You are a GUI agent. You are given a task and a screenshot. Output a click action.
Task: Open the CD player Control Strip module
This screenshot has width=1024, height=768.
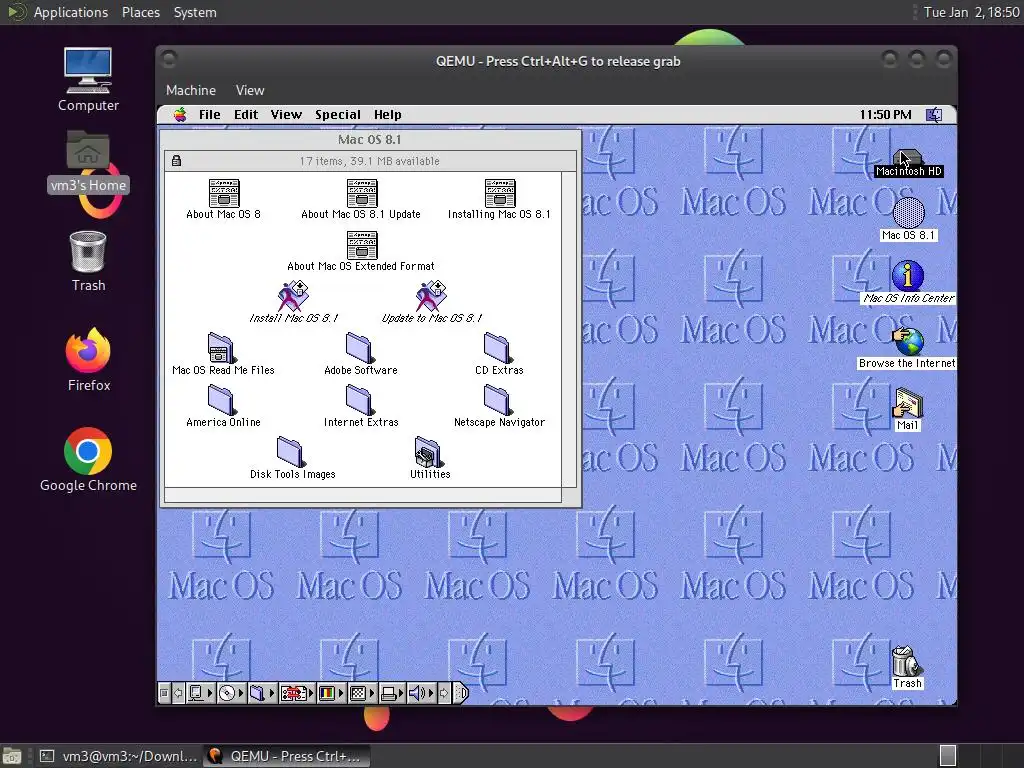click(x=232, y=693)
